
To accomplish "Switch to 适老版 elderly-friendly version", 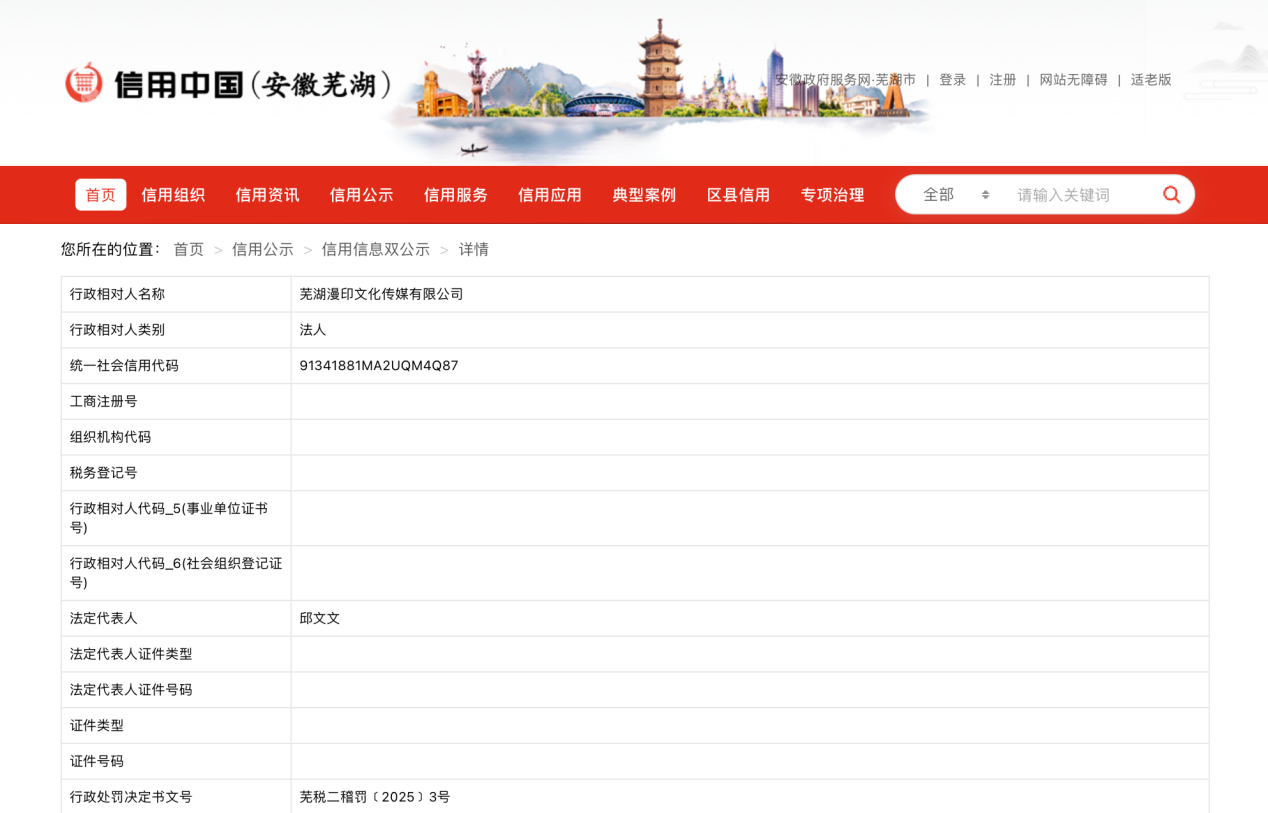I will point(1150,80).
